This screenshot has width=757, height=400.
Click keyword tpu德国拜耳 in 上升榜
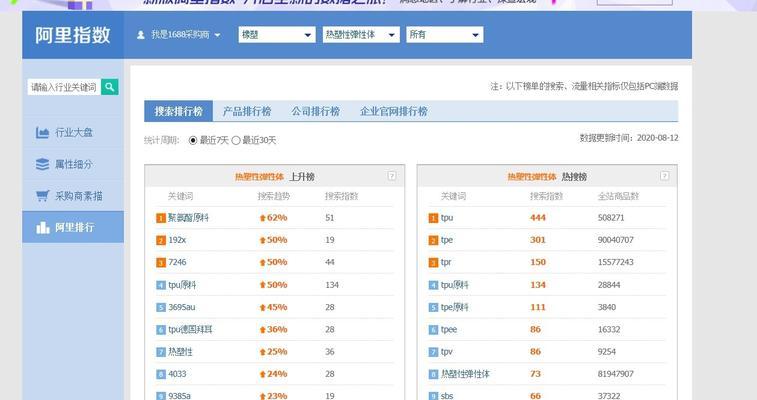(190, 330)
